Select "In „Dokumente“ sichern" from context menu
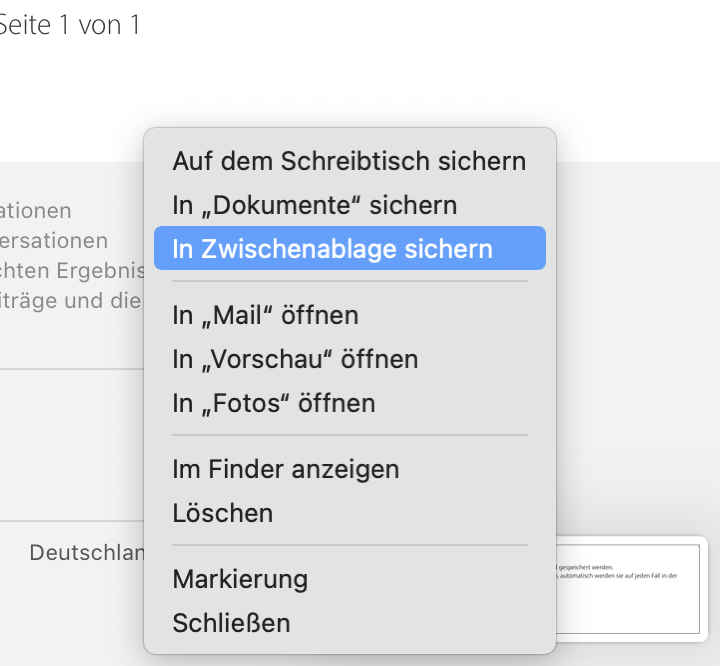This screenshot has height=666, width=720. point(315,205)
